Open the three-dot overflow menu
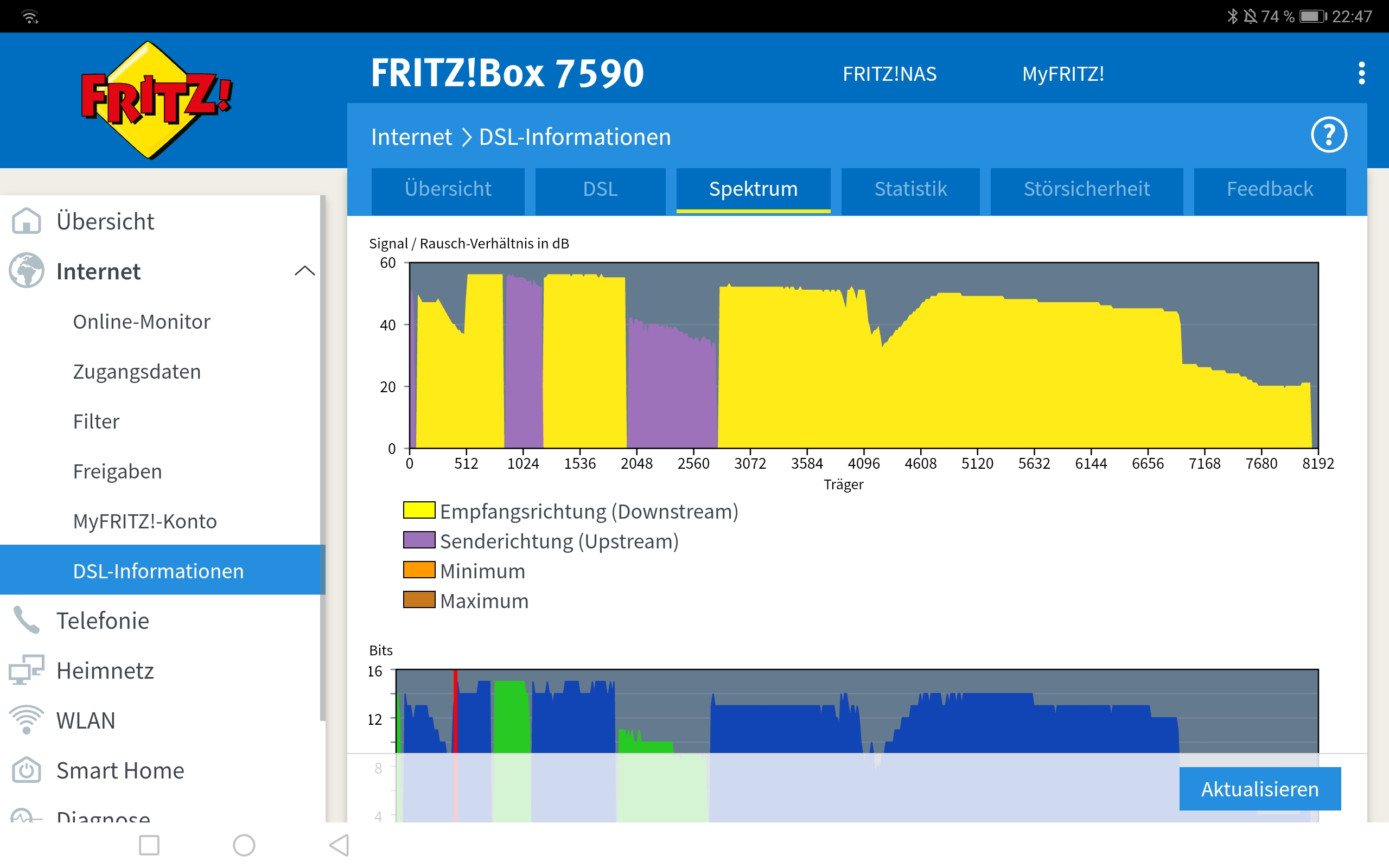The image size is (1389, 868). pyautogui.click(x=1361, y=73)
